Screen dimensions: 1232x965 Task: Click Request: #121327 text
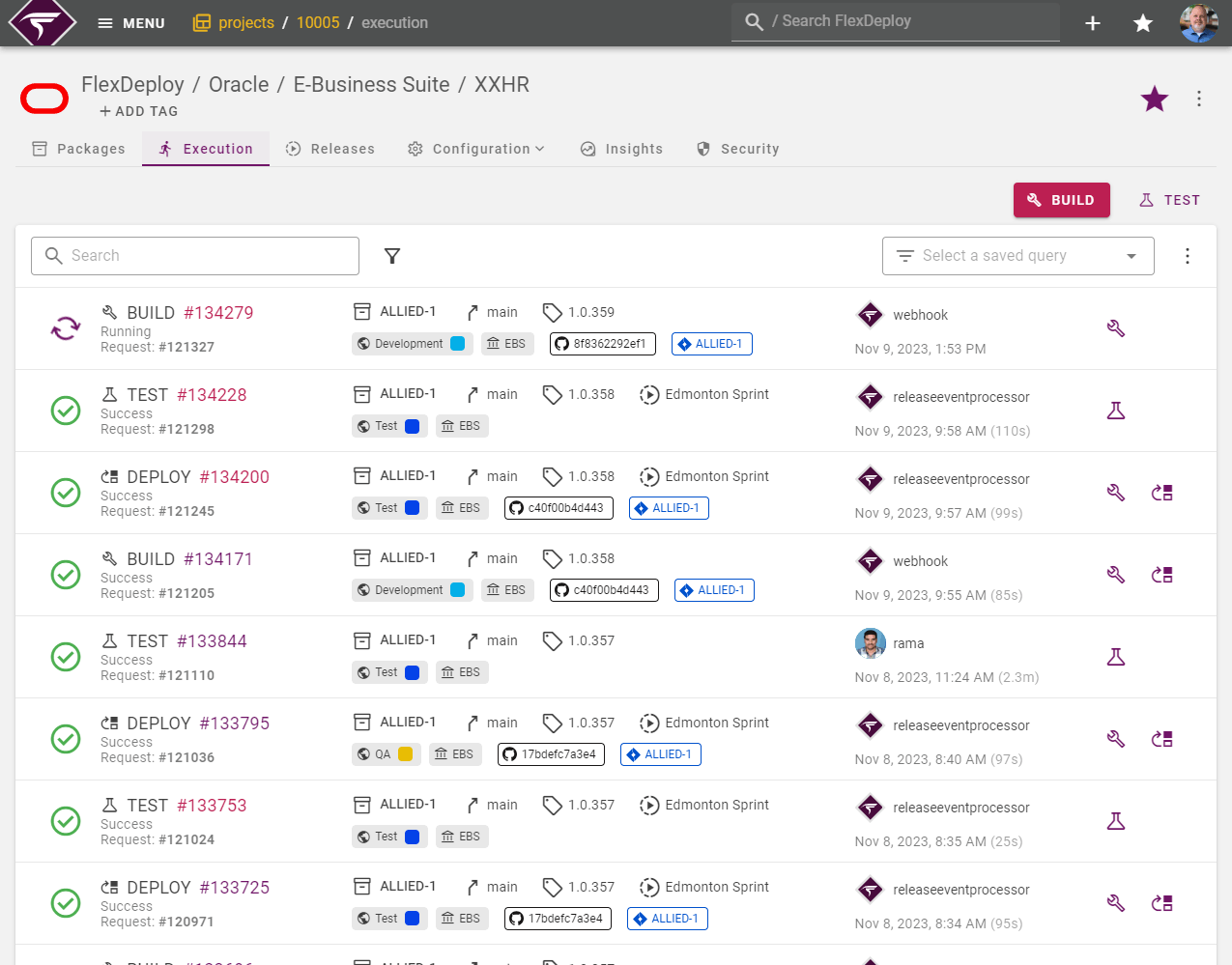[x=158, y=347]
